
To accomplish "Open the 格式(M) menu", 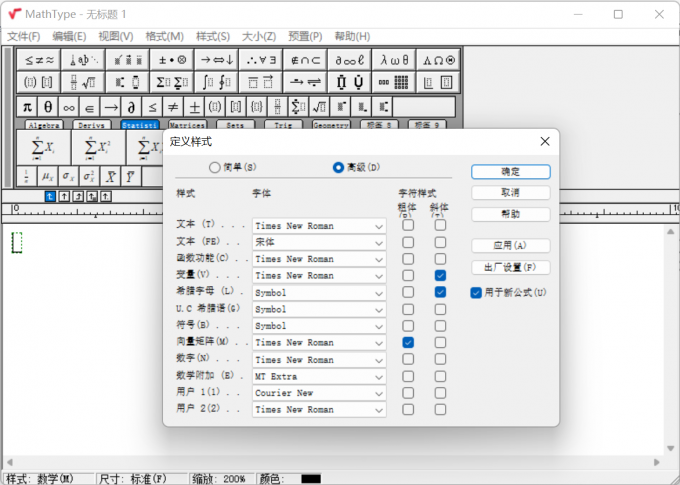I will click(x=164, y=36).
